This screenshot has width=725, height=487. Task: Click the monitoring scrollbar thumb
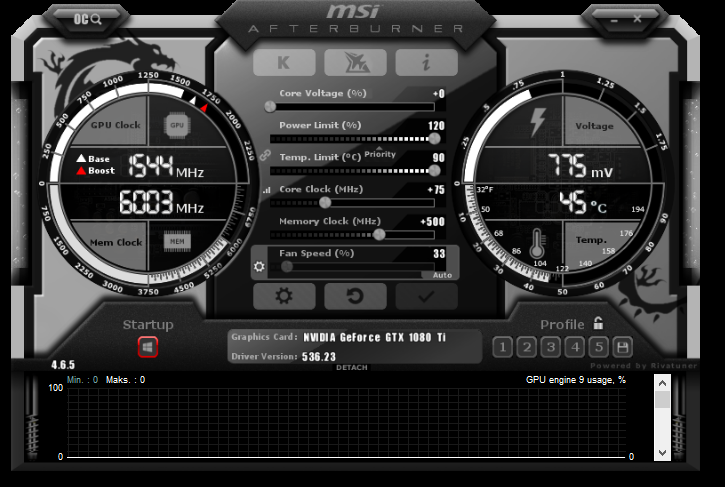point(662,400)
